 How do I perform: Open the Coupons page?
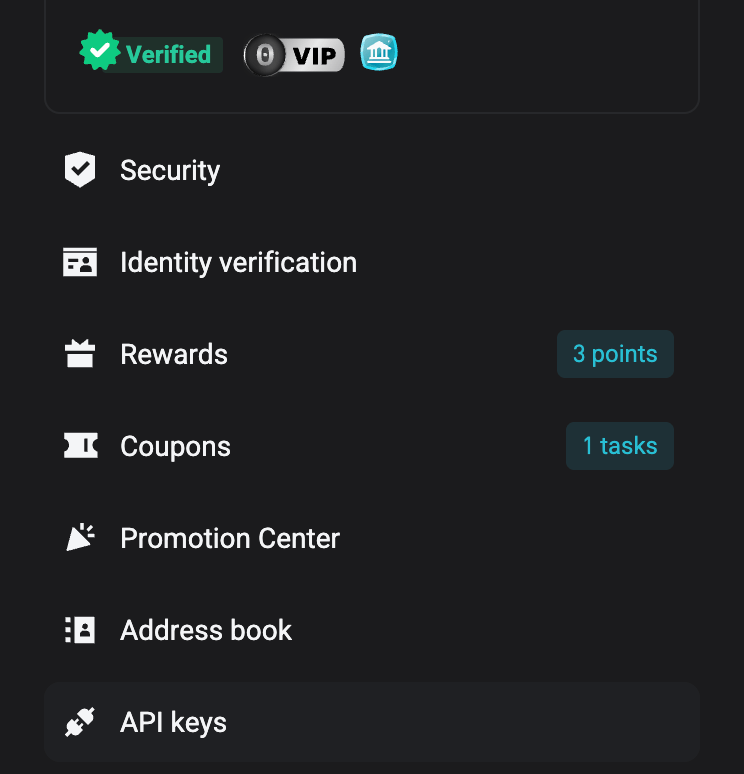pos(175,446)
